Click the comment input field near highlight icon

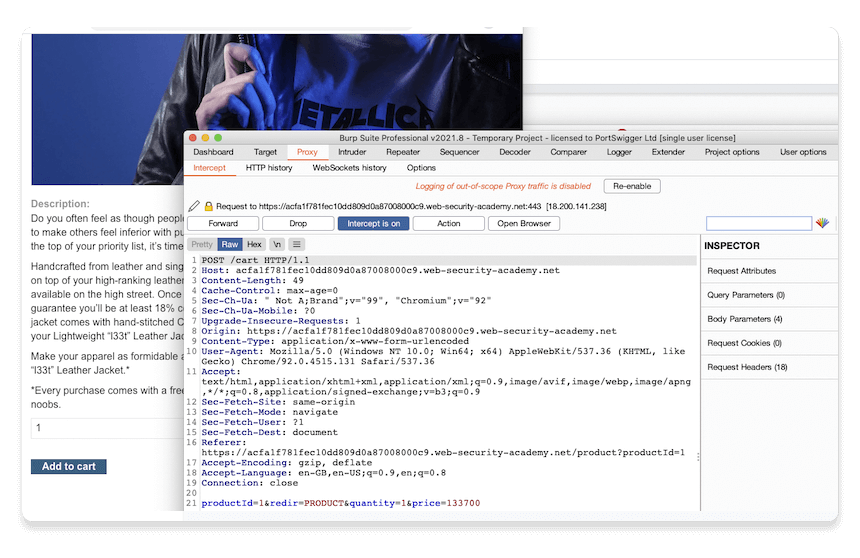pyautogui.click(x=759, y=223)
